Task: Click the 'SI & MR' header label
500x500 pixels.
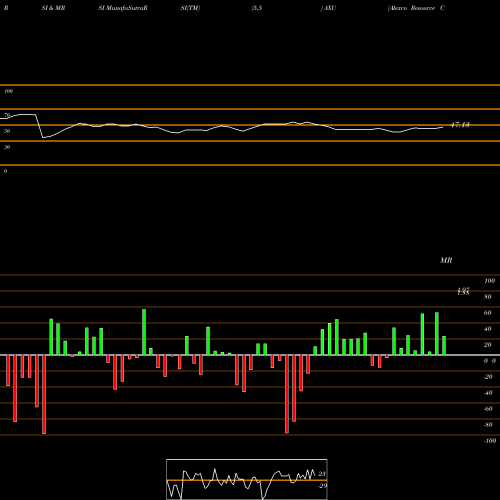Action: click(53, 8)
